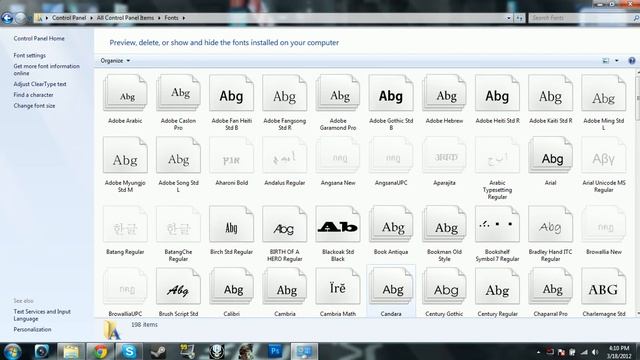Select the Century Regular font icon
The image size is (640, 360).
[x=497, y=287]
